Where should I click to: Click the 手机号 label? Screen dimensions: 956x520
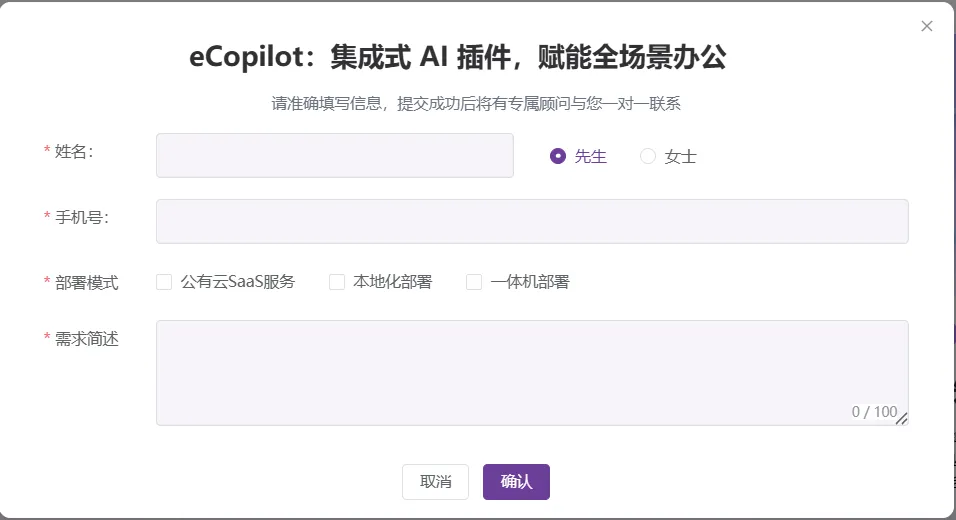point(82,217)
